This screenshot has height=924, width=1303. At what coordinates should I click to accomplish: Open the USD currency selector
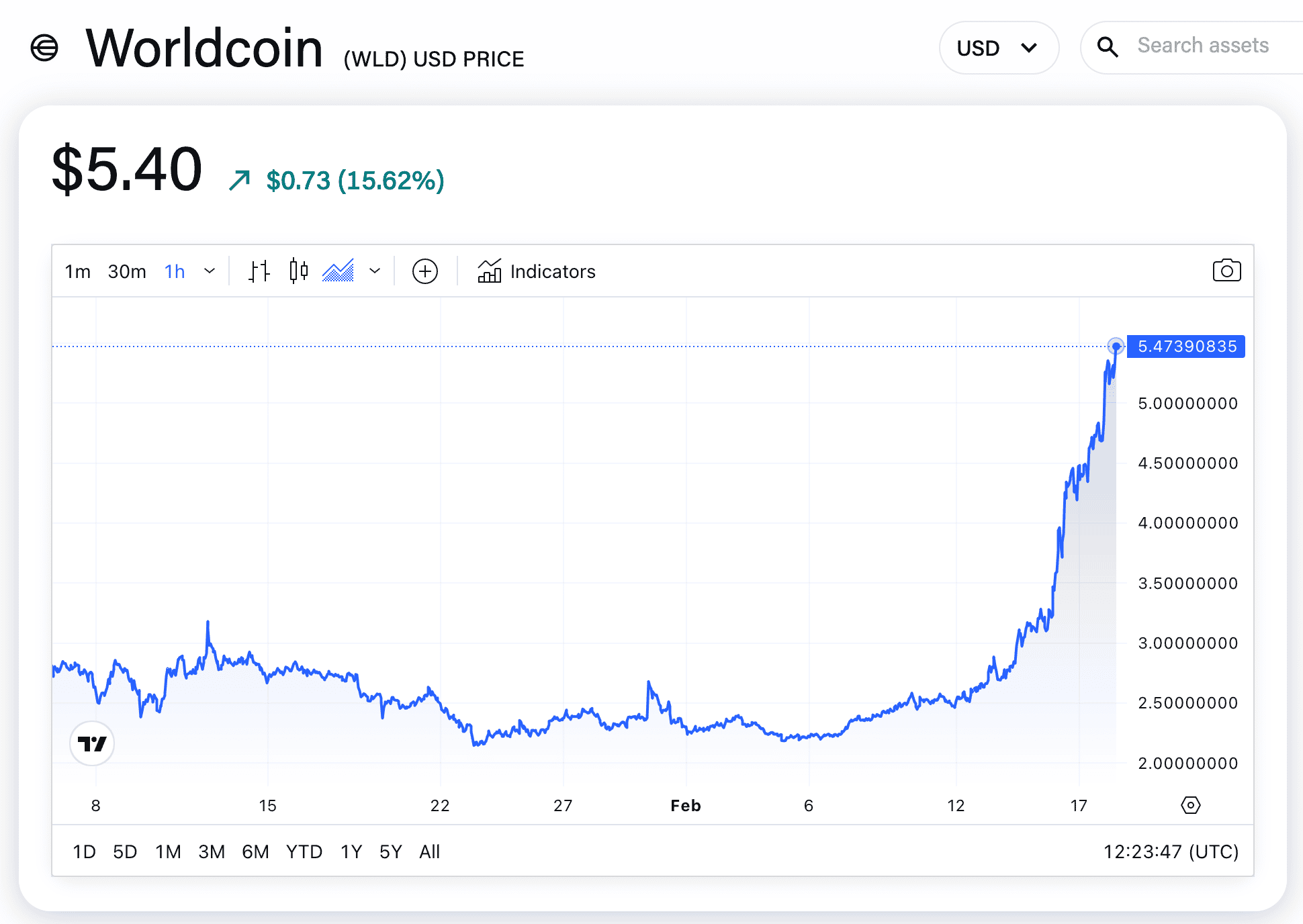coord(999,47)
